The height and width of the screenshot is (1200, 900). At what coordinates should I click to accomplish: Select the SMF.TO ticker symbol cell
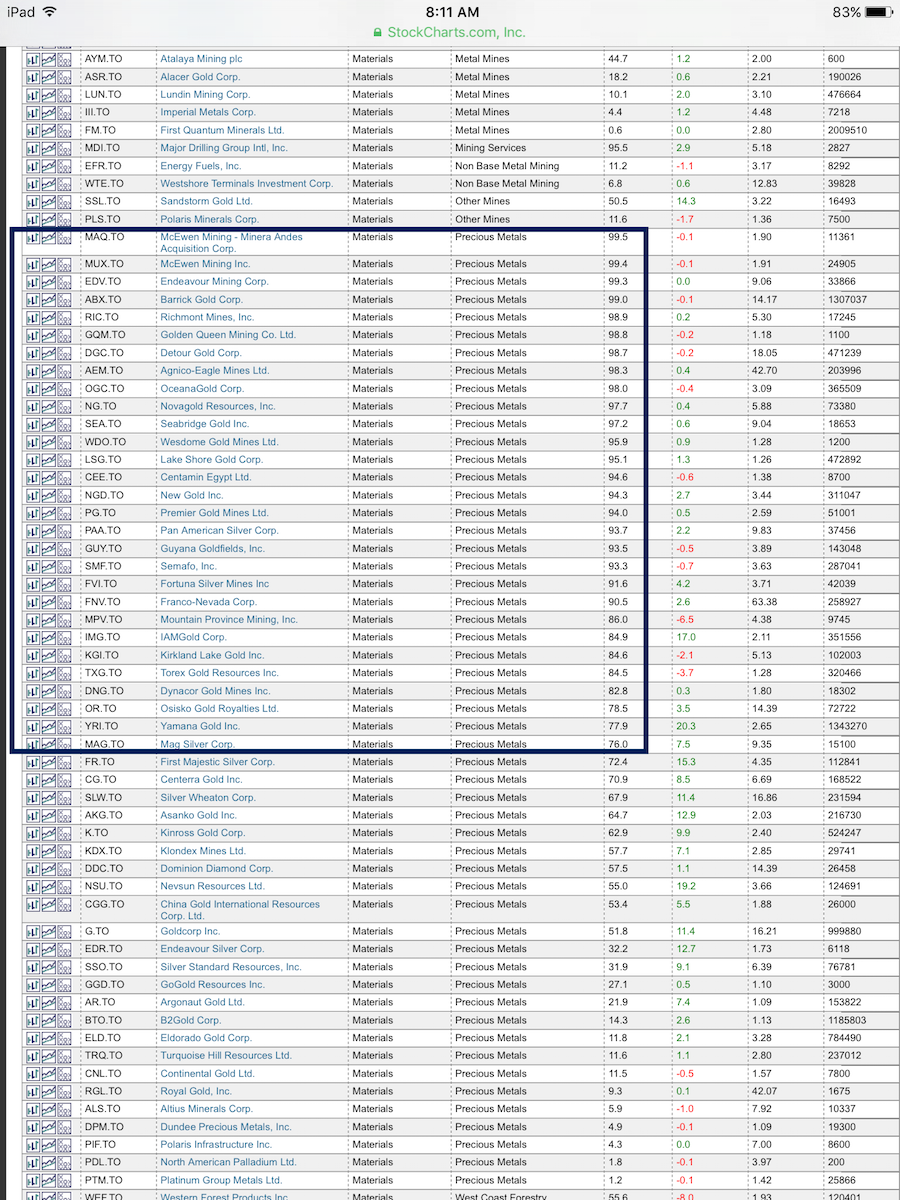click(103, 566)
